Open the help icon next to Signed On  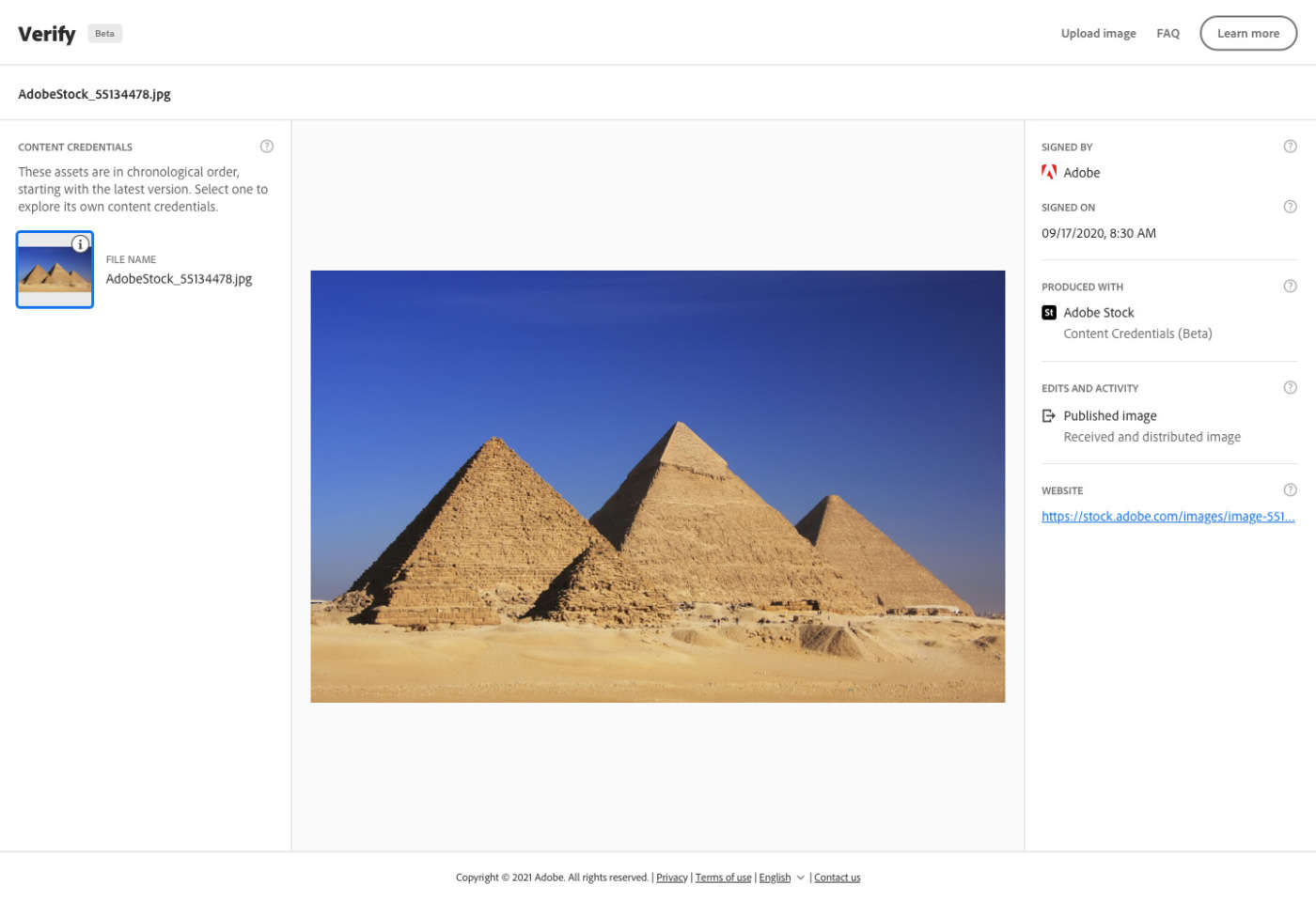1290,207
